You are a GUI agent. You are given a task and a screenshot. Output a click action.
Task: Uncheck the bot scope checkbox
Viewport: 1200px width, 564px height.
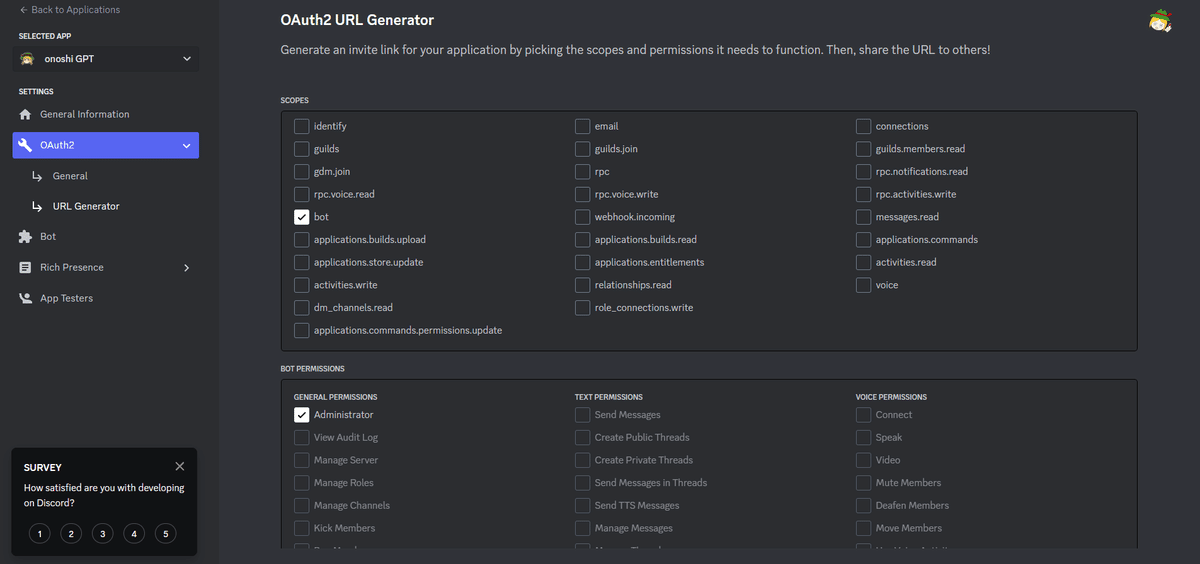point(301,217)
